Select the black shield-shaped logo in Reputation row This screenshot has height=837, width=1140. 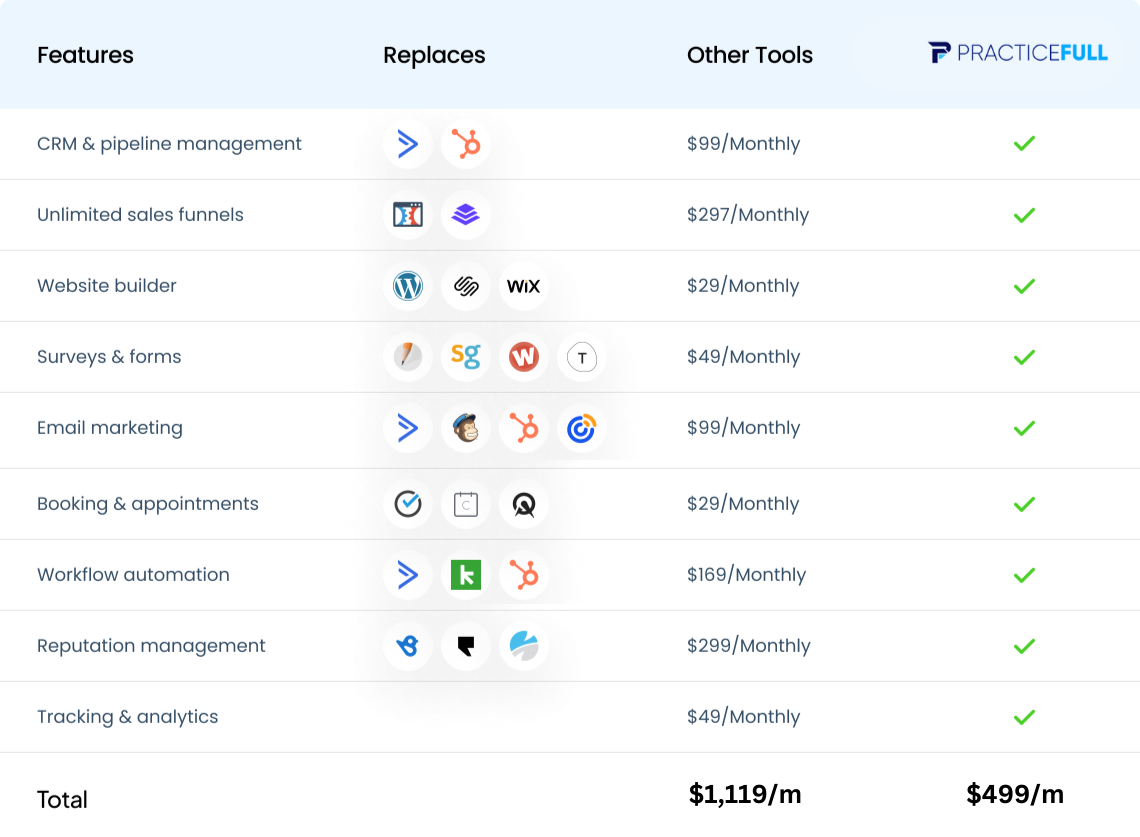[x=465, y=646]
